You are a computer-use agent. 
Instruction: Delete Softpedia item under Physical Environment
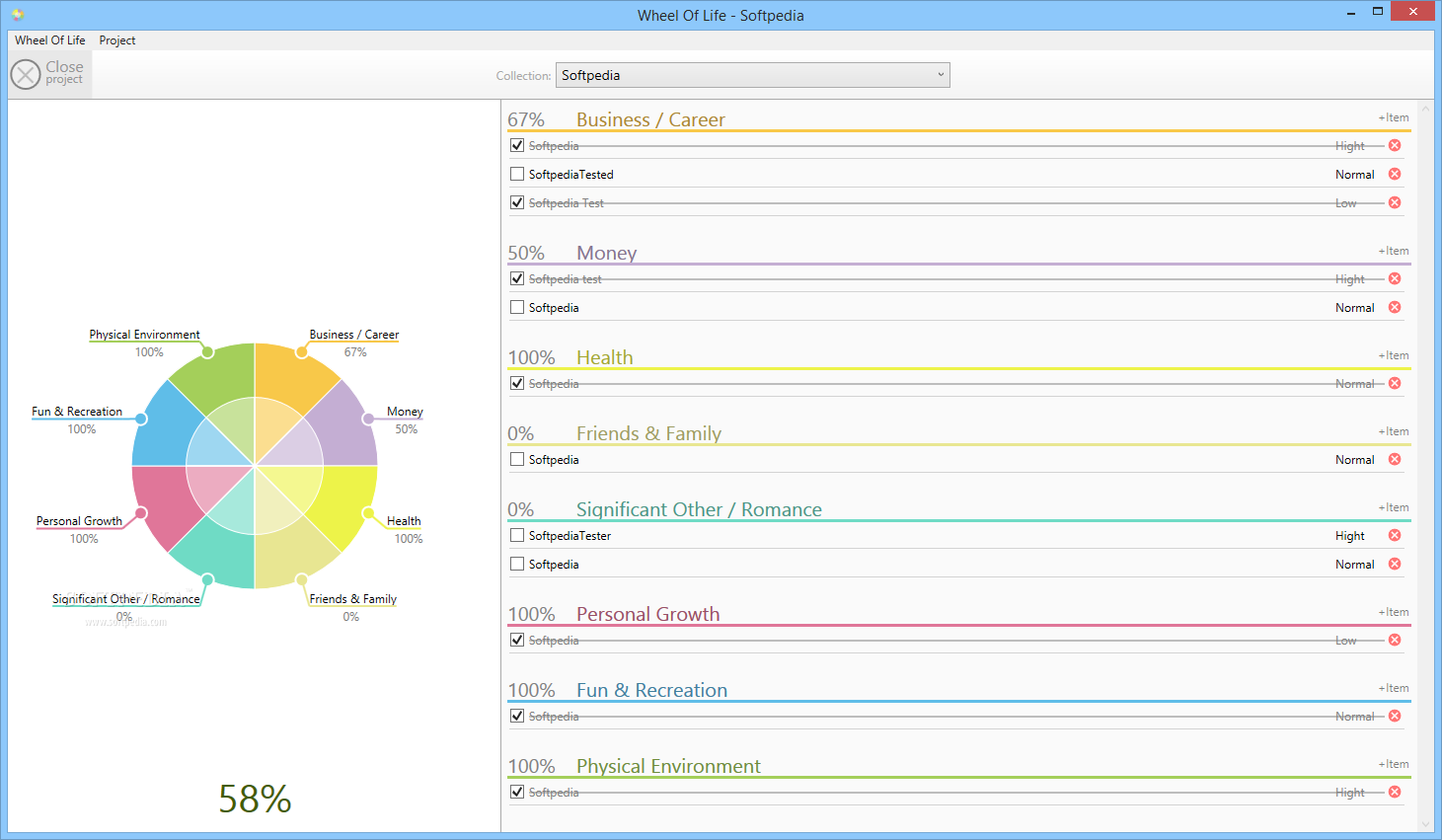[1395, 792]
